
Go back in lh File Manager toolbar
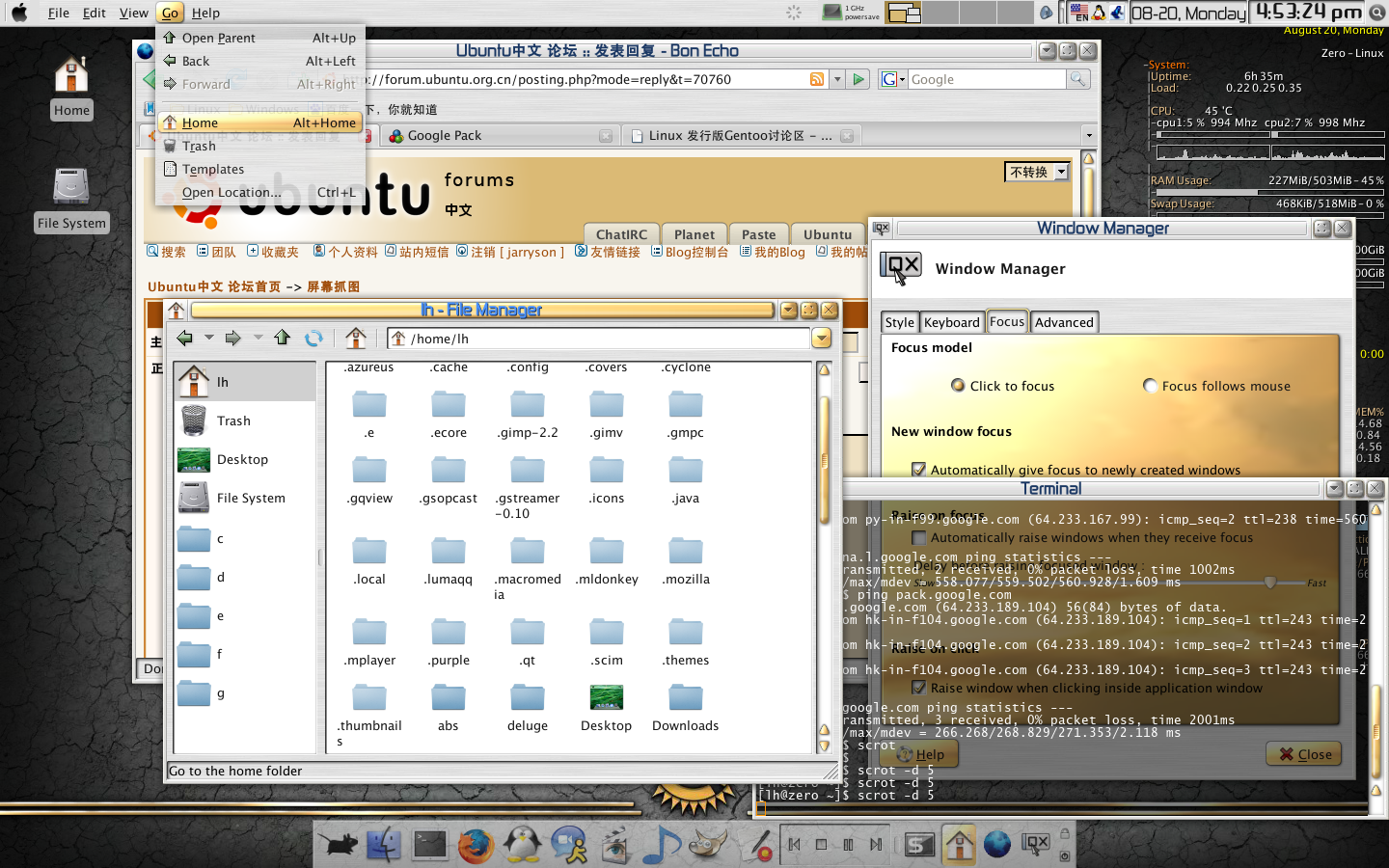click(x=185, y=338)
